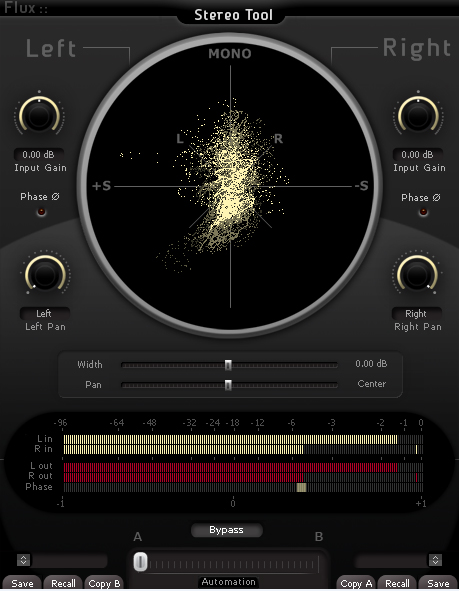Click the Pan slider handle

tap(228, 385)
